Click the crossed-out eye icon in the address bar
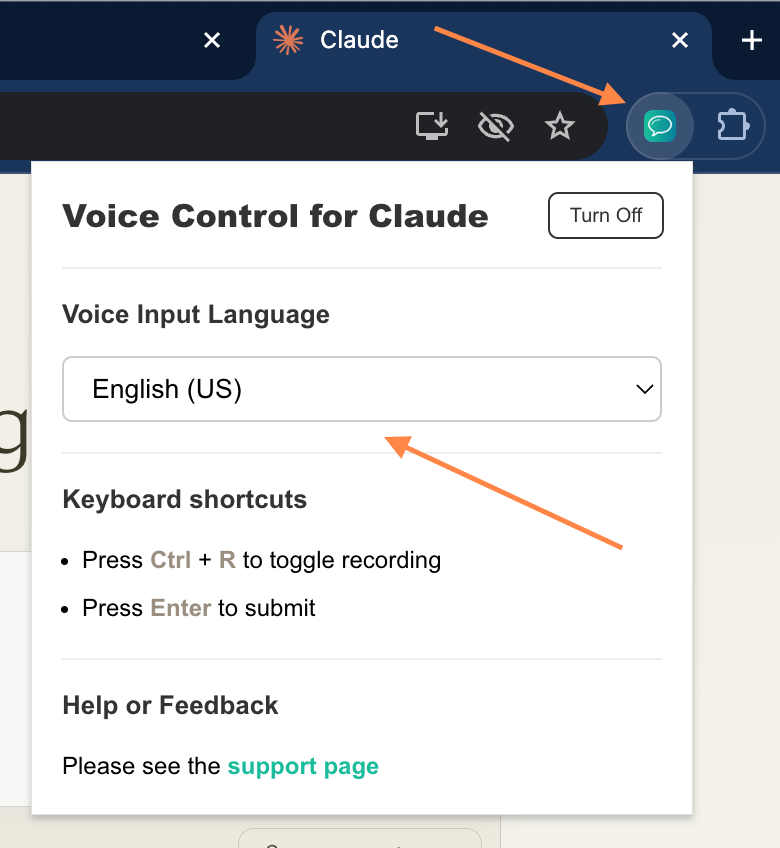Image resolution: width=780 pixels, height=848 pixels. click(x=496, y=126)
